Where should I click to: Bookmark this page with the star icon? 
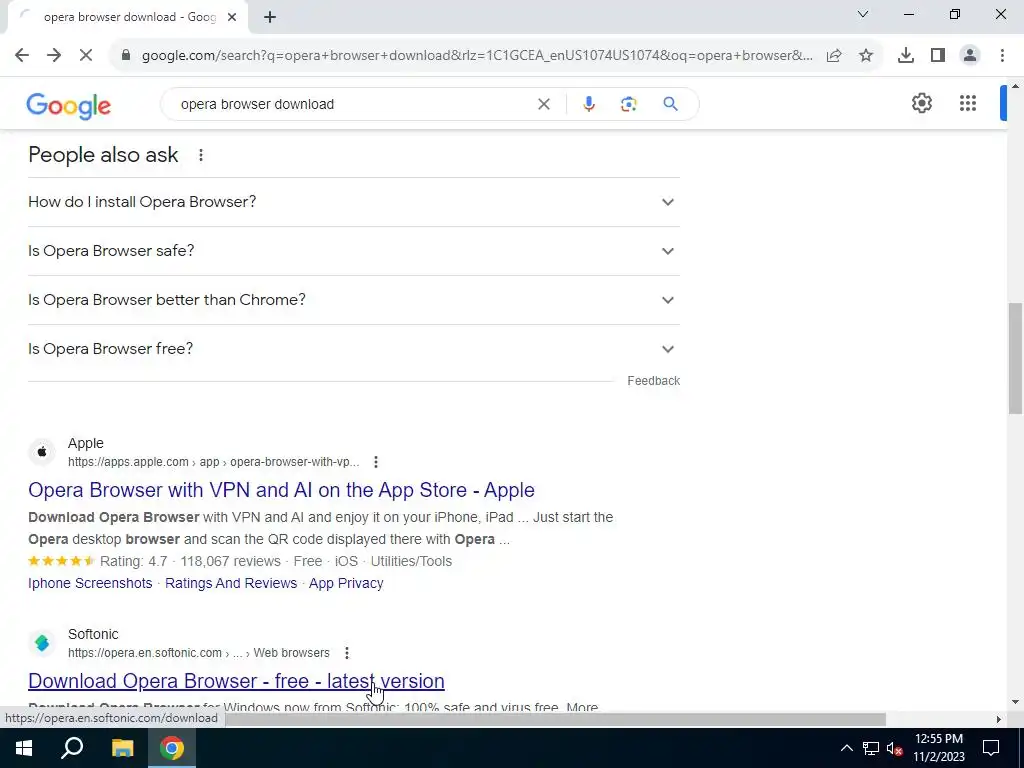tap(866, 56)
